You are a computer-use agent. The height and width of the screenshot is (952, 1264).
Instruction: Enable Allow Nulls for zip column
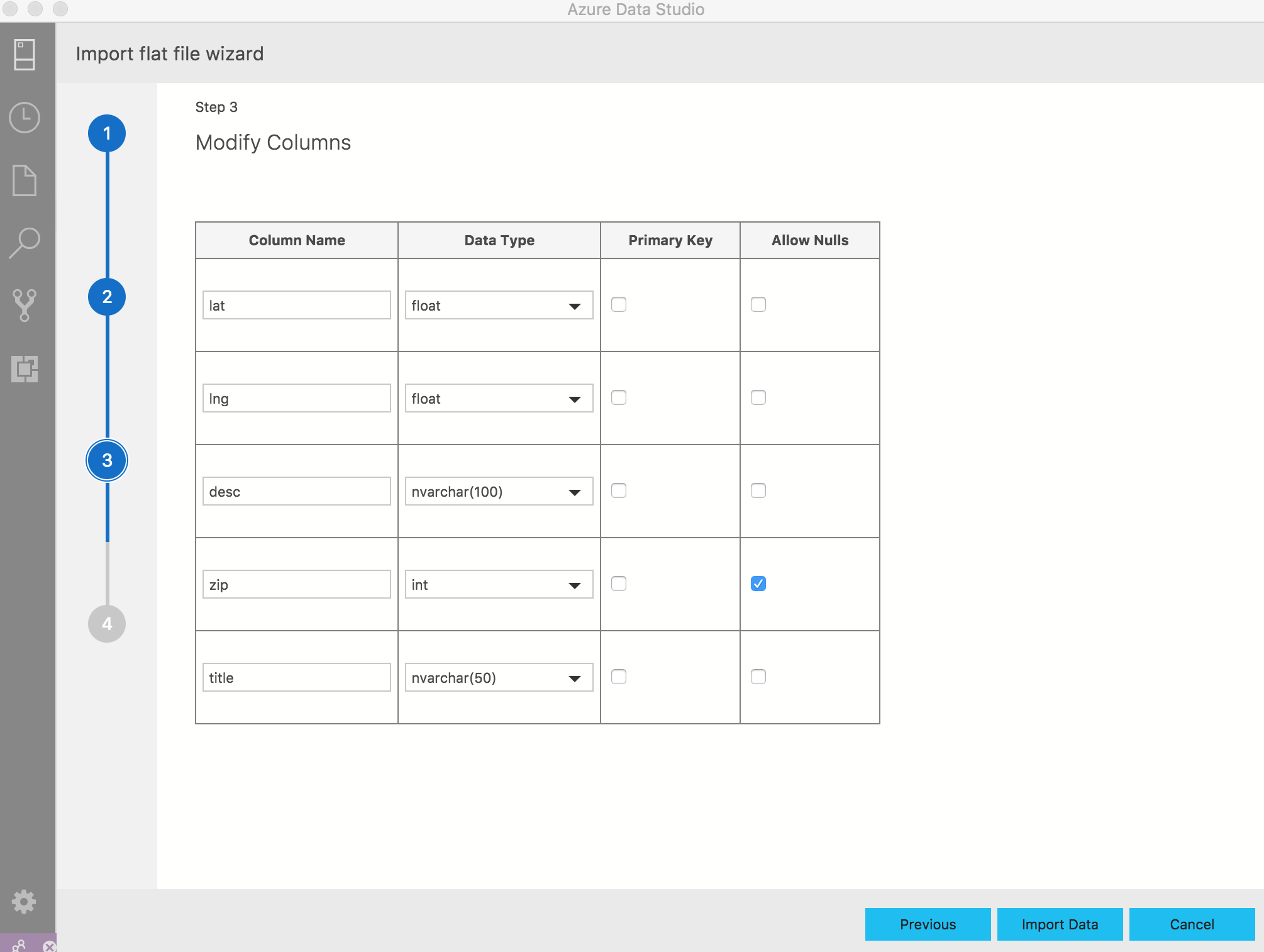click(758, 583)
